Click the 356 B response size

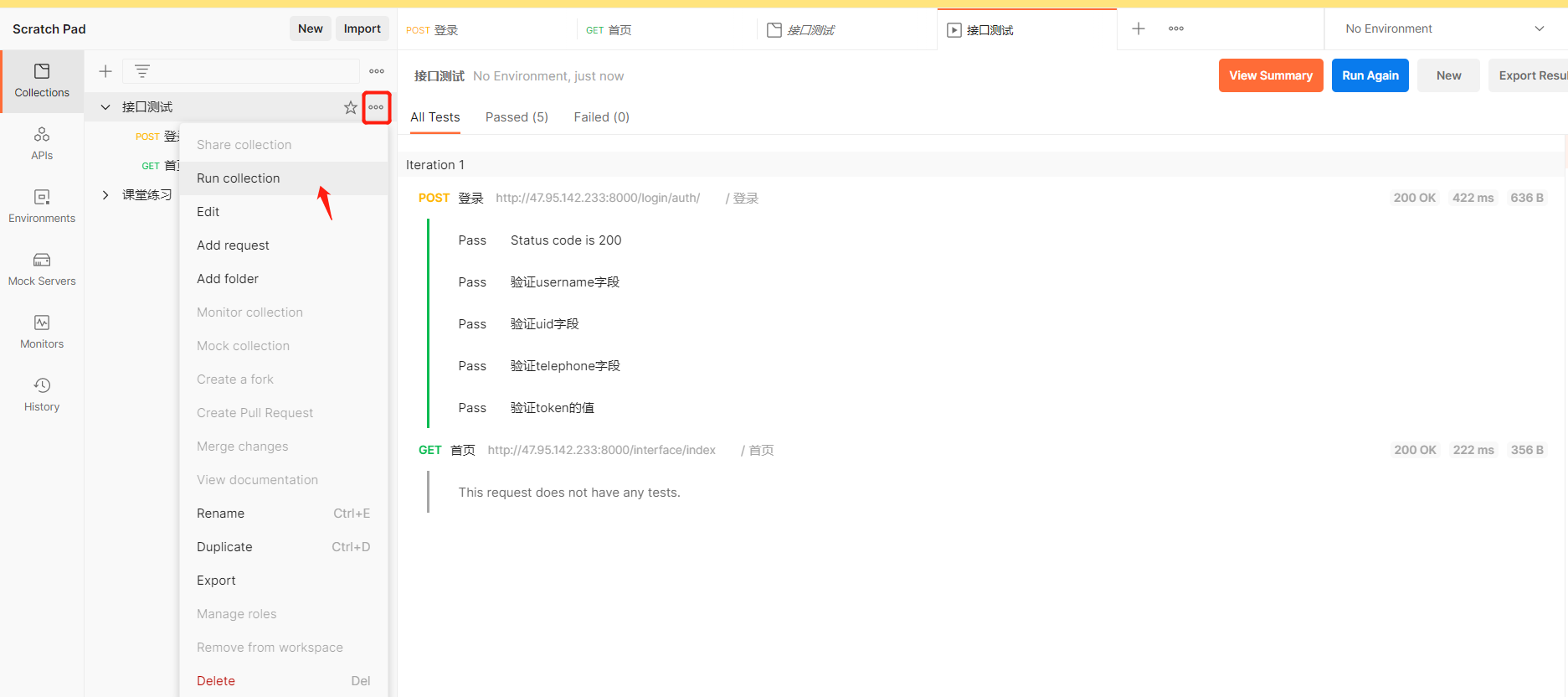tap(1527, 450)
